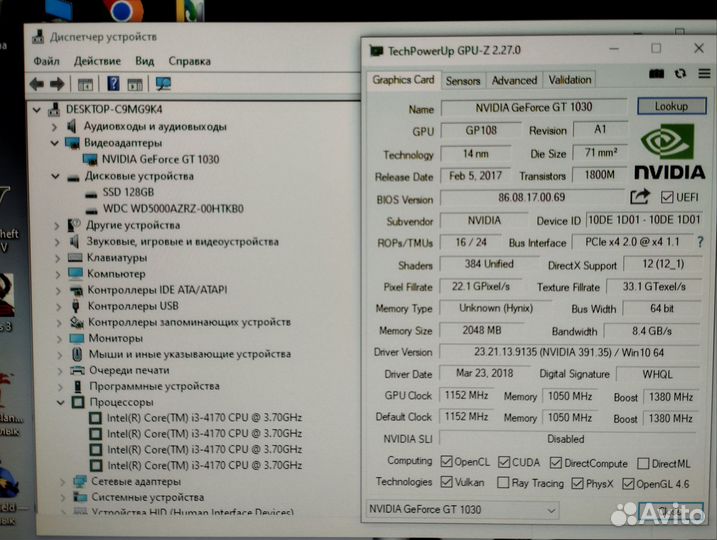This screenshot has width=717, height=540.
Task: Click the blue Help icon in Device Manager toolbar
Action: click(x=114, y=84)
